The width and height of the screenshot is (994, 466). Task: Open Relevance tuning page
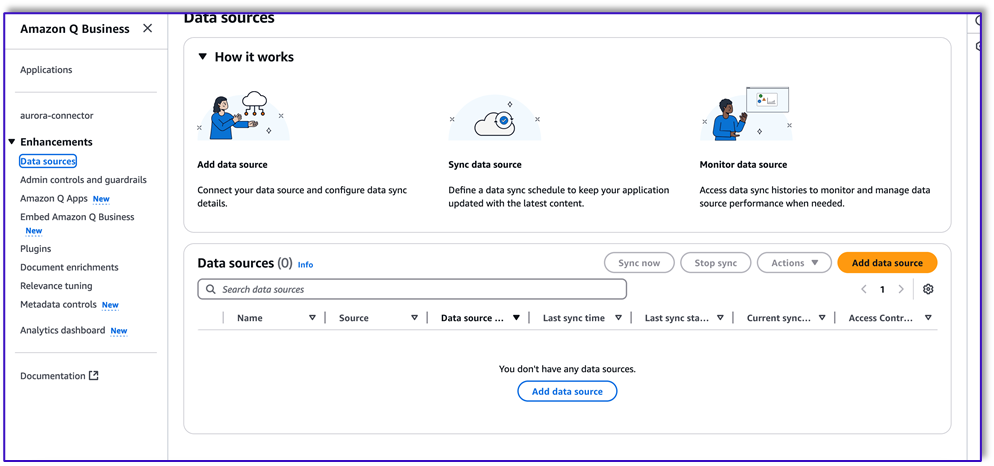[x=56, y=285]
